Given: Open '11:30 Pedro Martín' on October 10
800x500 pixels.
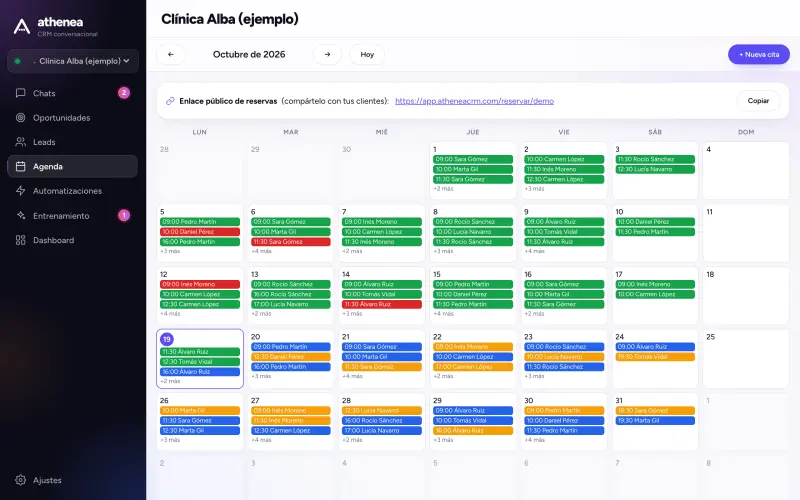Looking at the screenshot, I should tap(655, 232).
